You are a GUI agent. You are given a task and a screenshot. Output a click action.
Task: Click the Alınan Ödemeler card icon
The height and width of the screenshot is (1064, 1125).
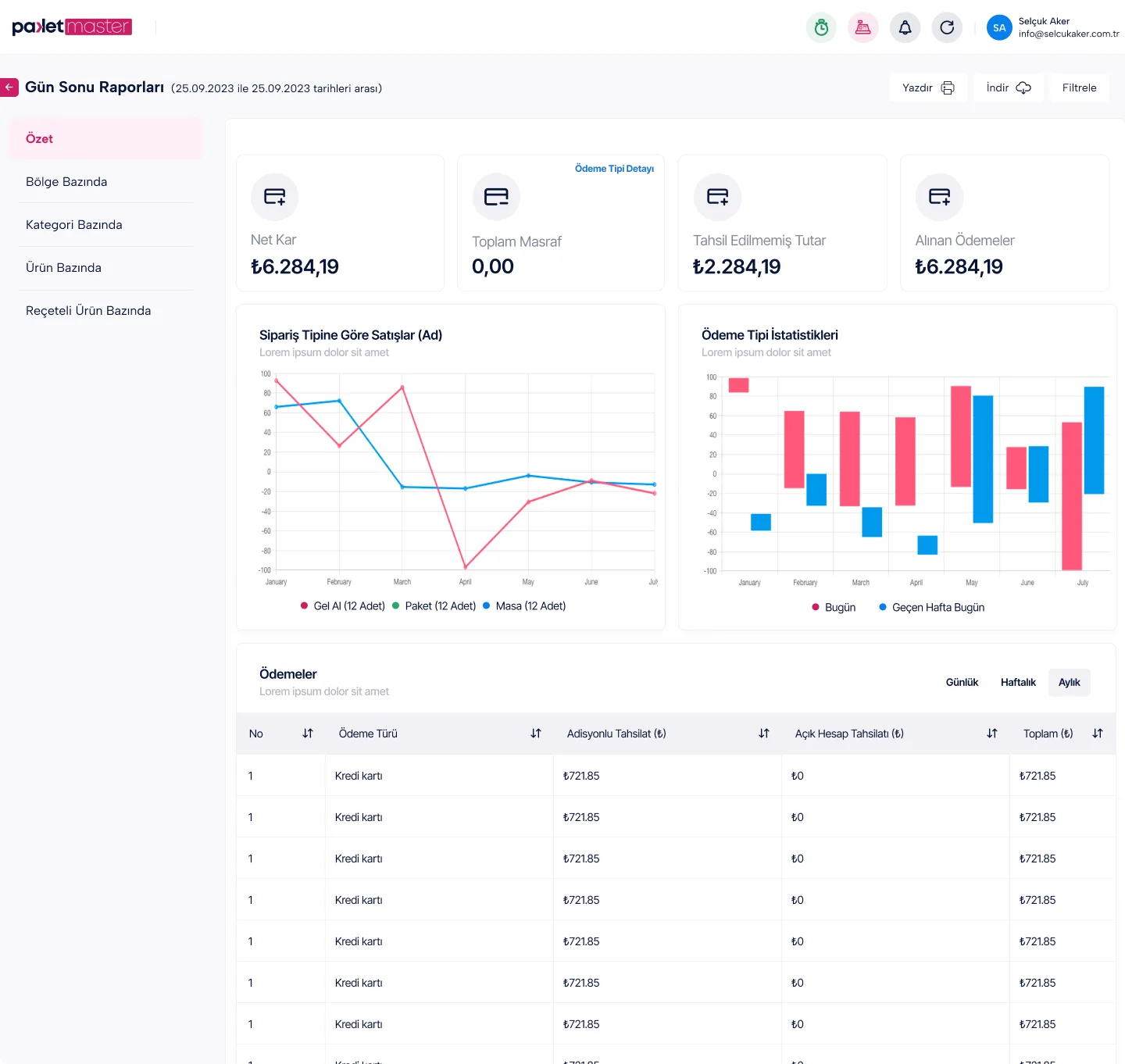click(x=939, y=197)
